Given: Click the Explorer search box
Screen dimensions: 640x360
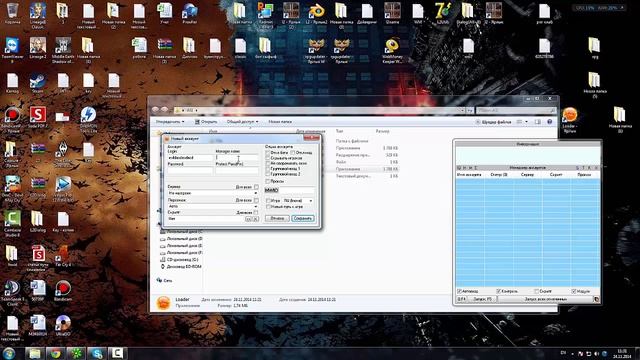Looking at the screenshot, I should 516,110.
